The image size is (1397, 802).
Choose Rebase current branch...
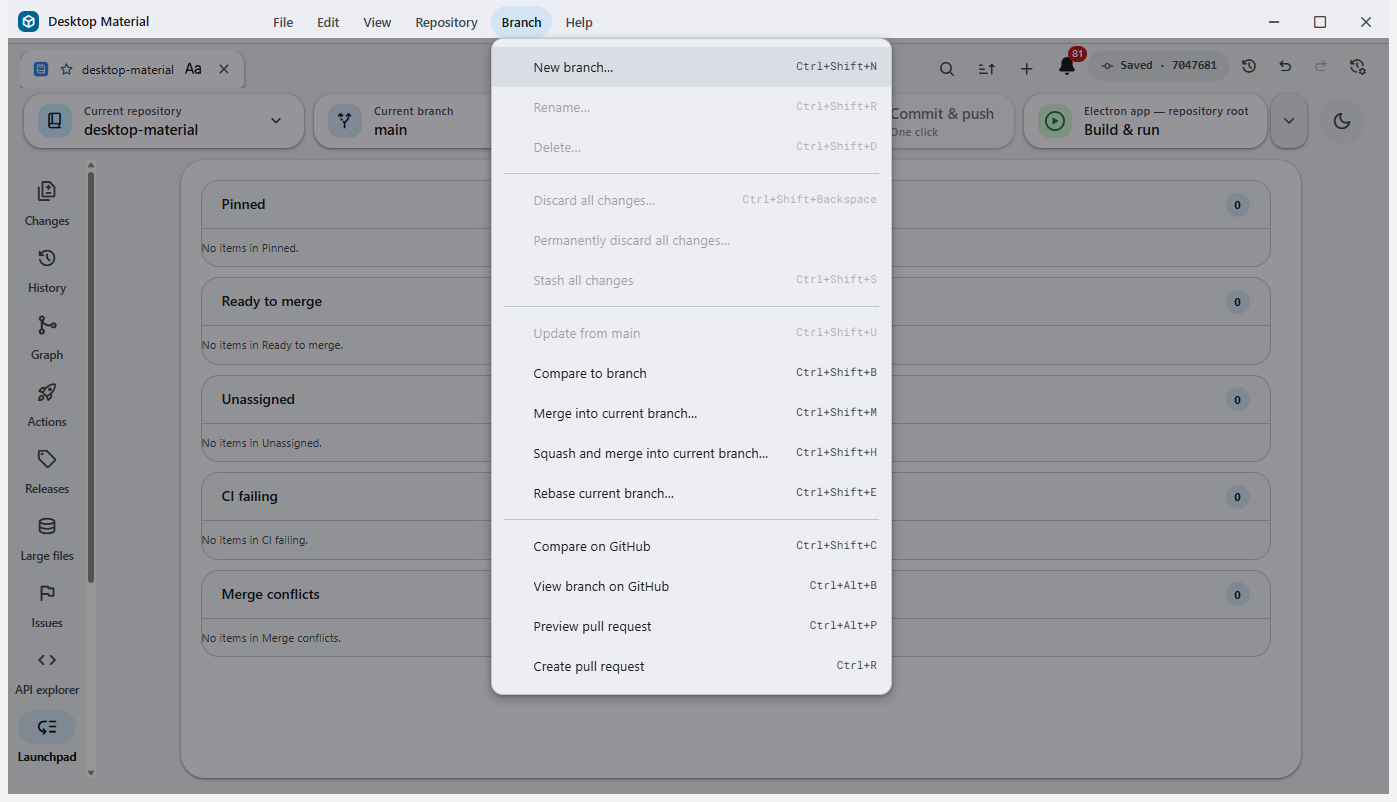(691, 493)
